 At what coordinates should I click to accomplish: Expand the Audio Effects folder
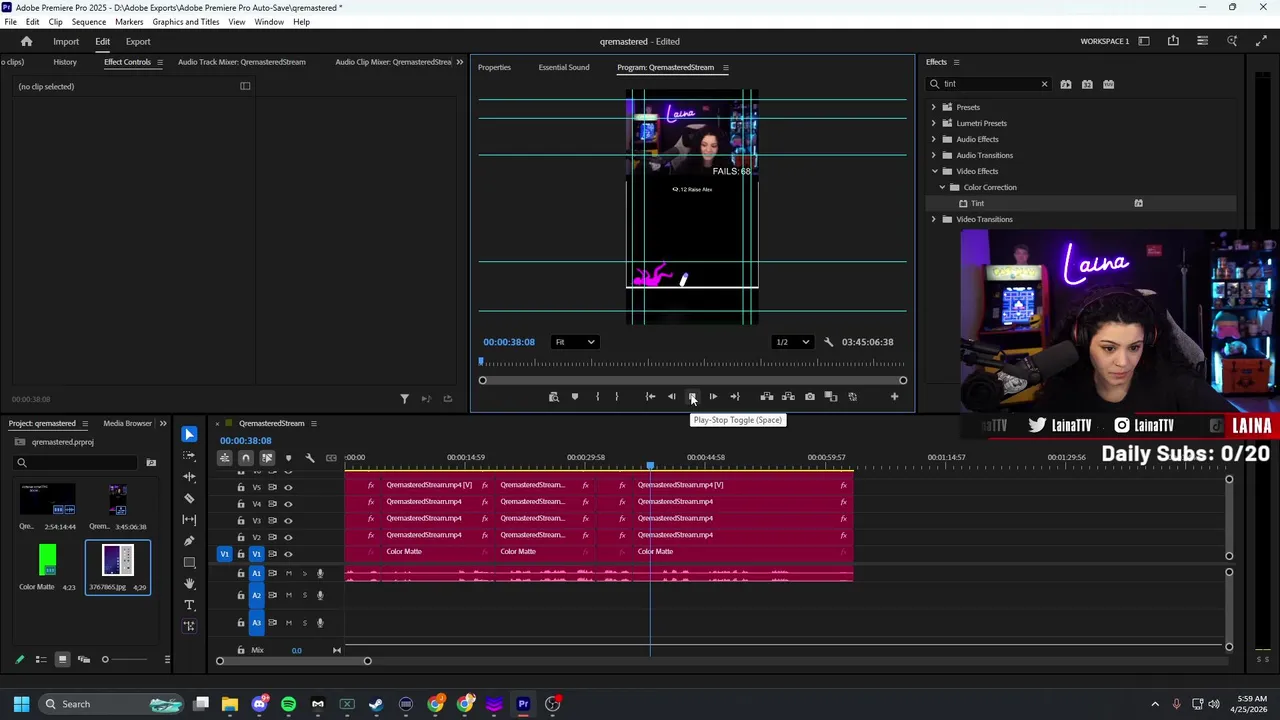(x=934, y=139)
